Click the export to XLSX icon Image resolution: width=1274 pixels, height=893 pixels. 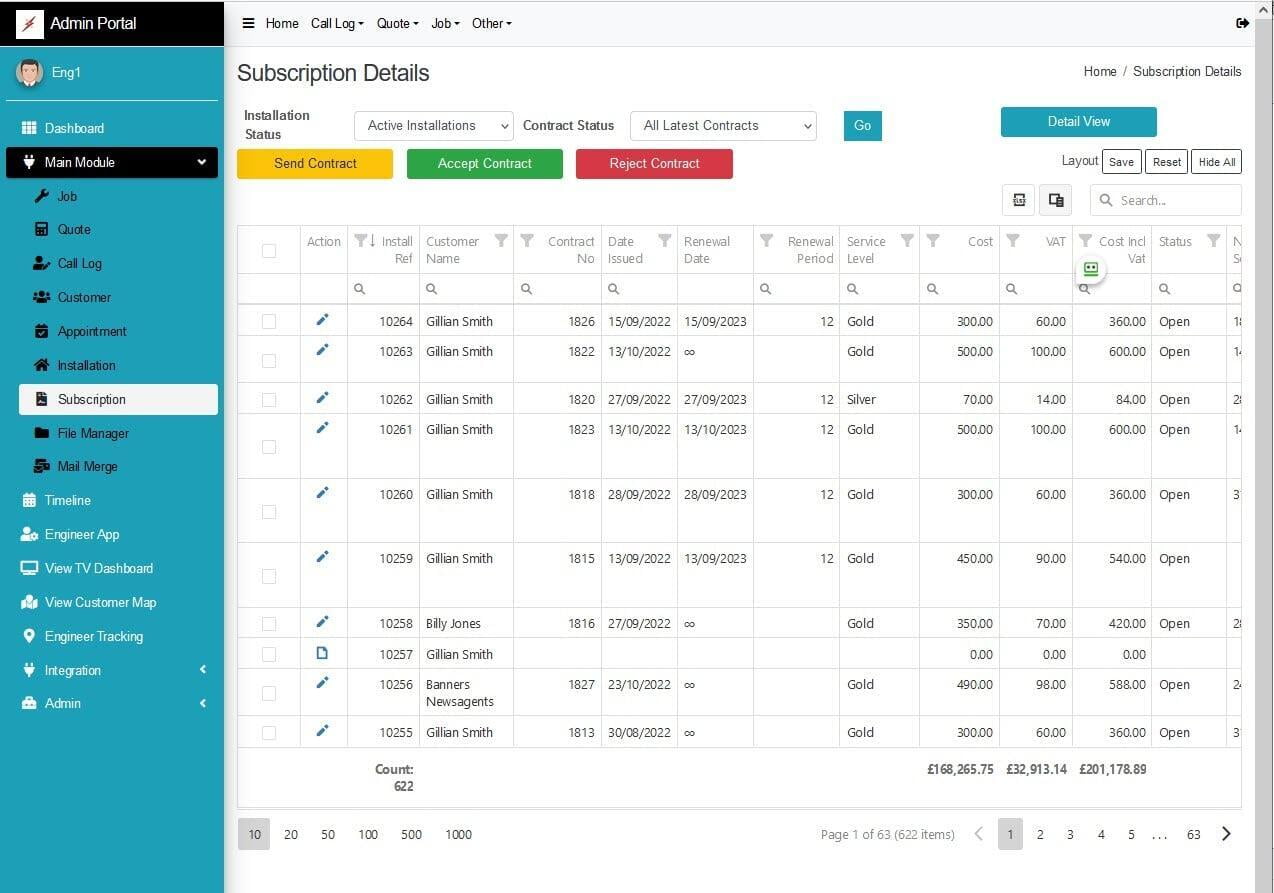click(x=1018, y=200)
